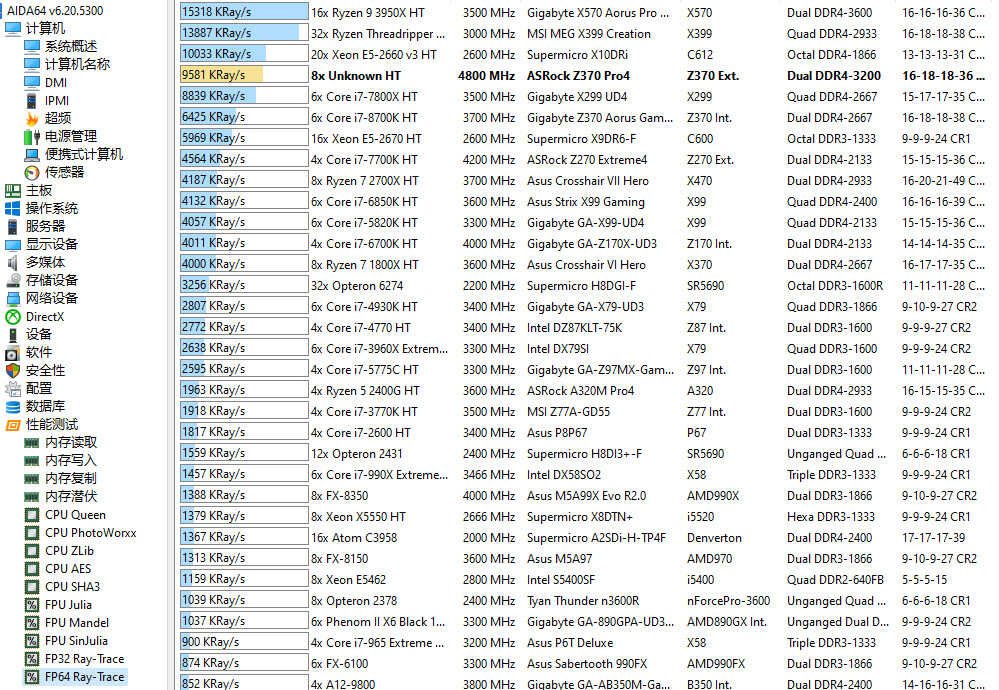Open the FPU Julia benchmark icon
The width and height of the screenshot is (999, 690).
click(32, 605)
